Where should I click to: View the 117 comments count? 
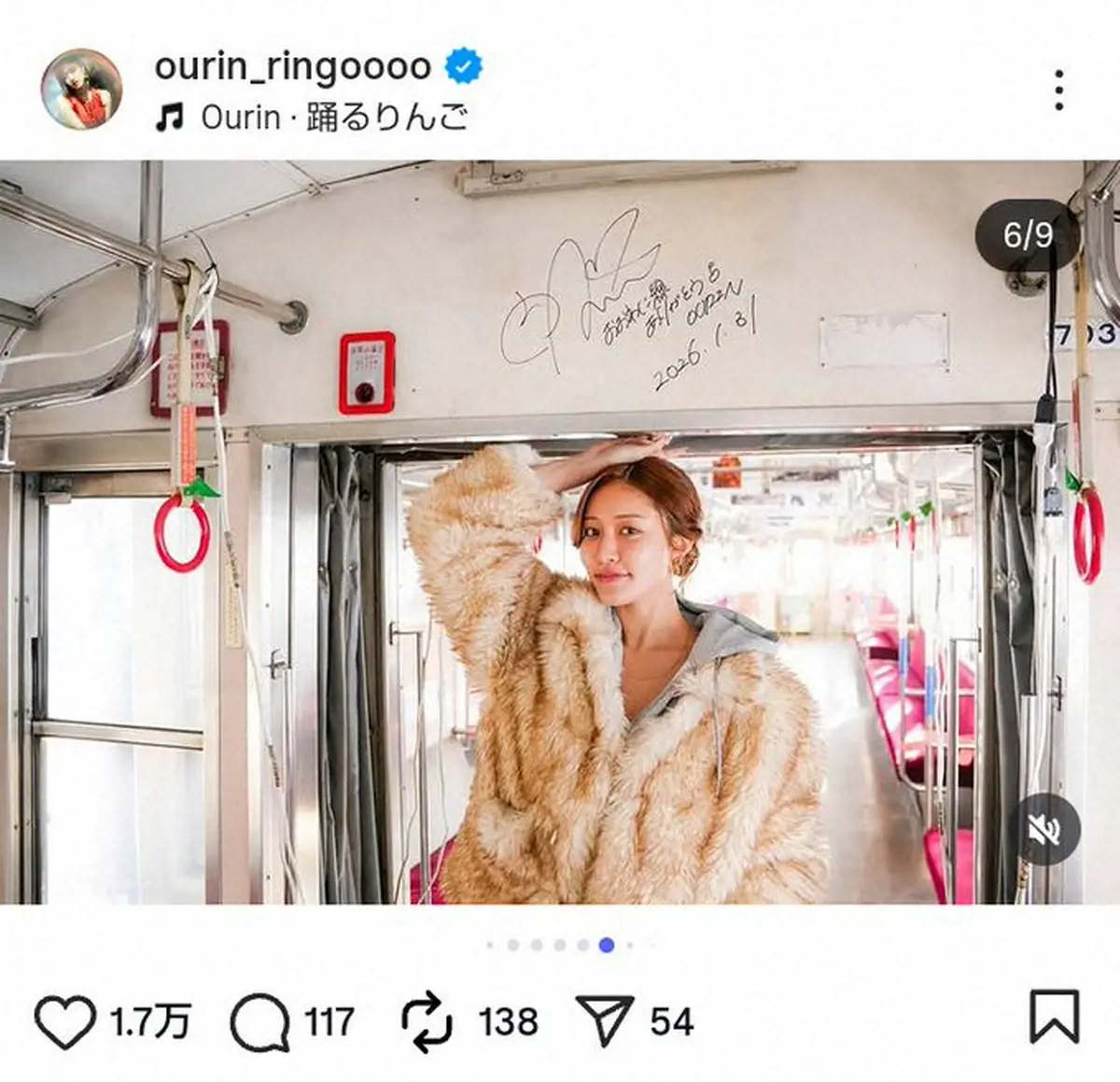pyautogui.click(x=329, y=1022)
